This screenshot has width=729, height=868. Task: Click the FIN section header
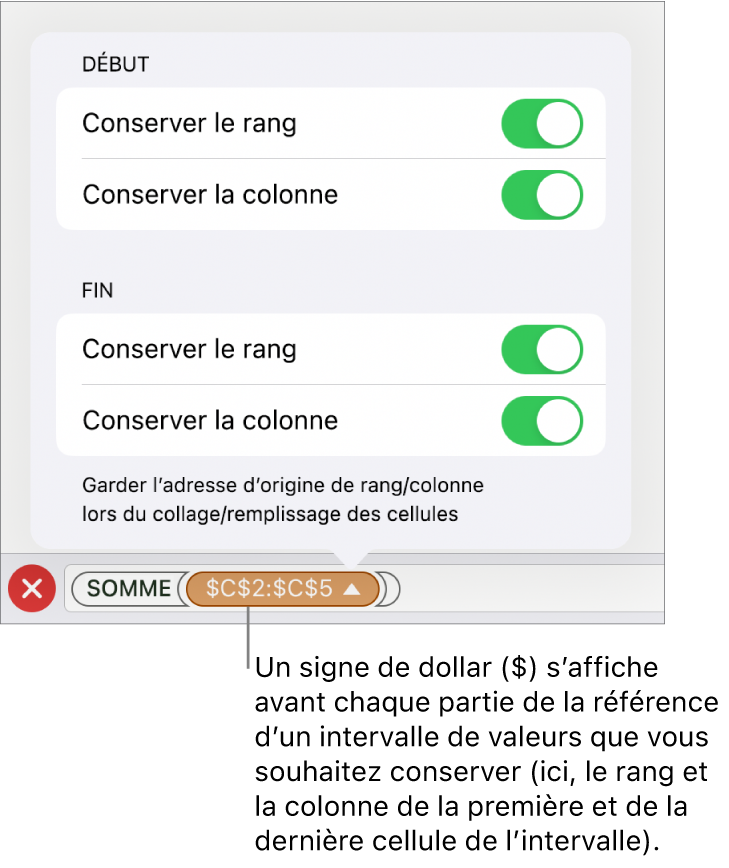coord(98,291)
